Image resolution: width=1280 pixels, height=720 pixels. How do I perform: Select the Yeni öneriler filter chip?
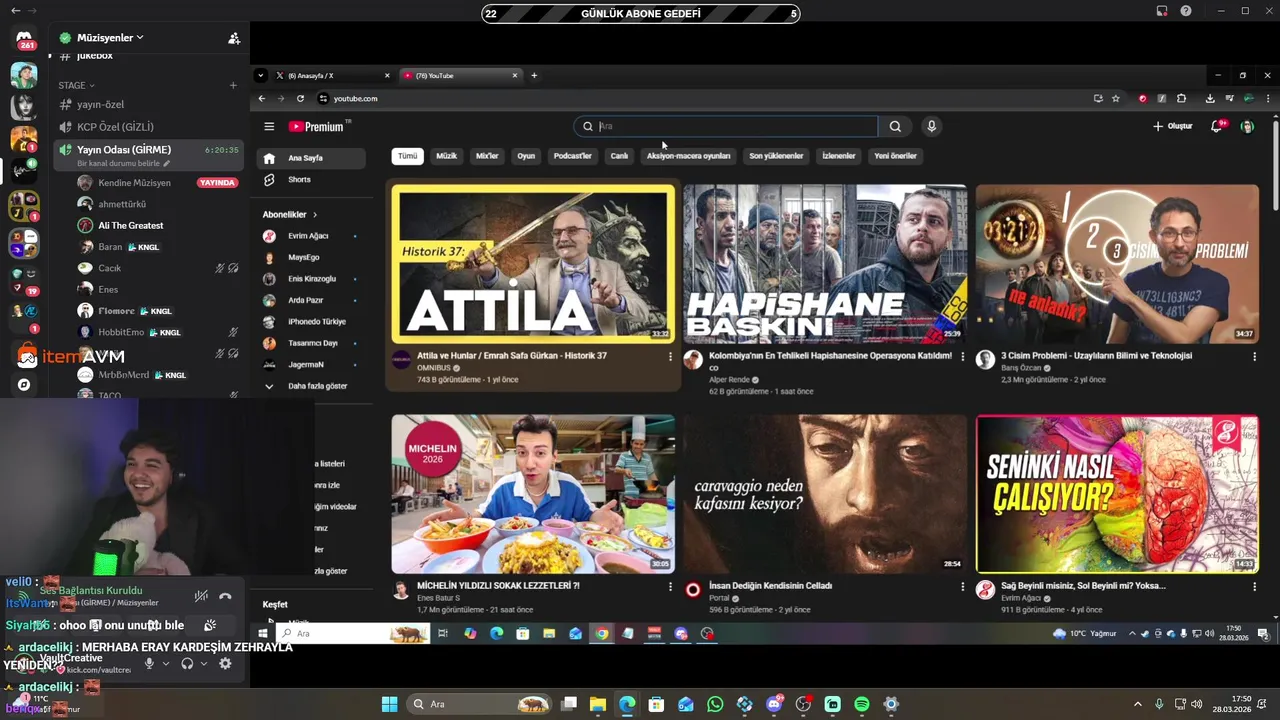(896, 156)
